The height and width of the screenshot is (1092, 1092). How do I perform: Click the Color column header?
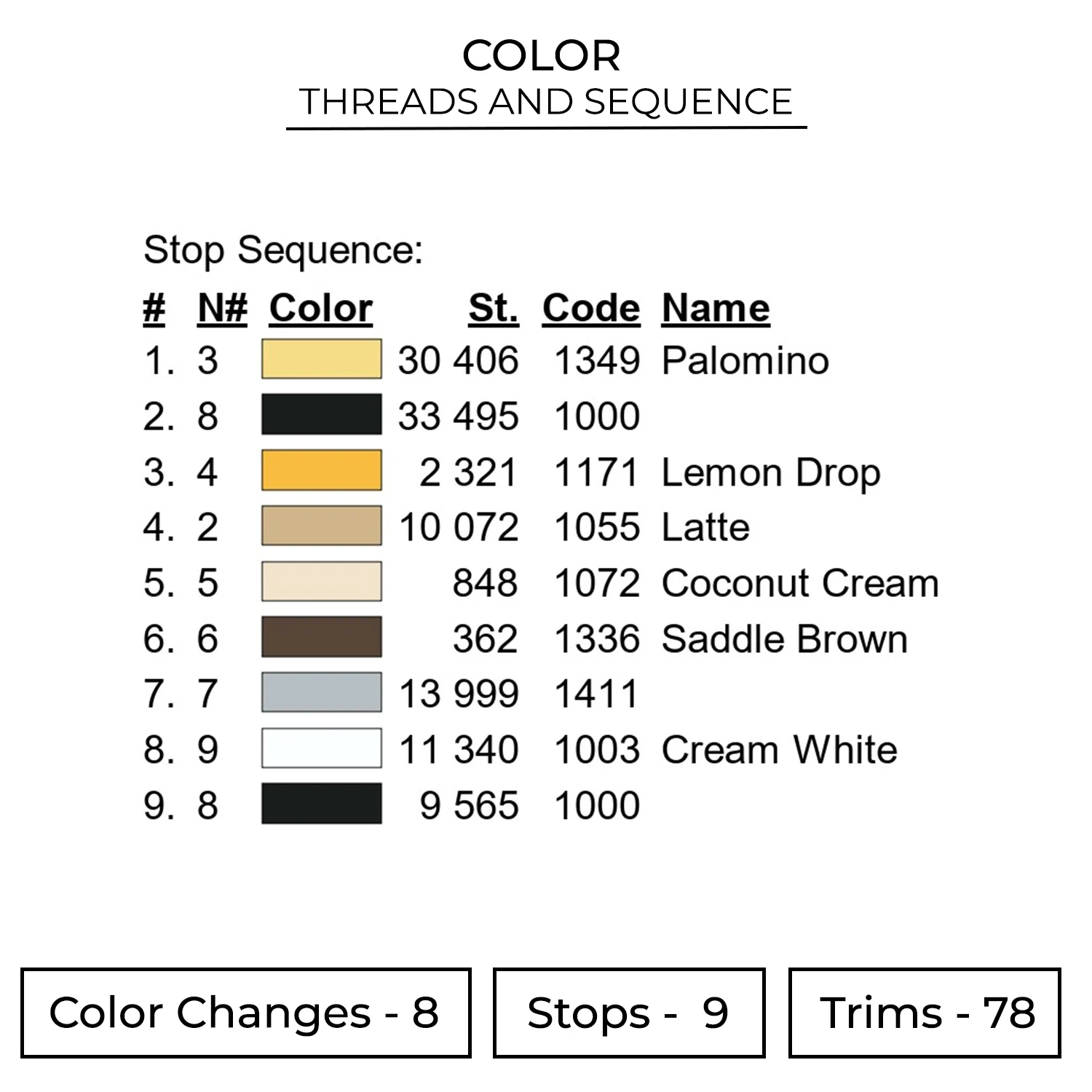coord(320,308)
